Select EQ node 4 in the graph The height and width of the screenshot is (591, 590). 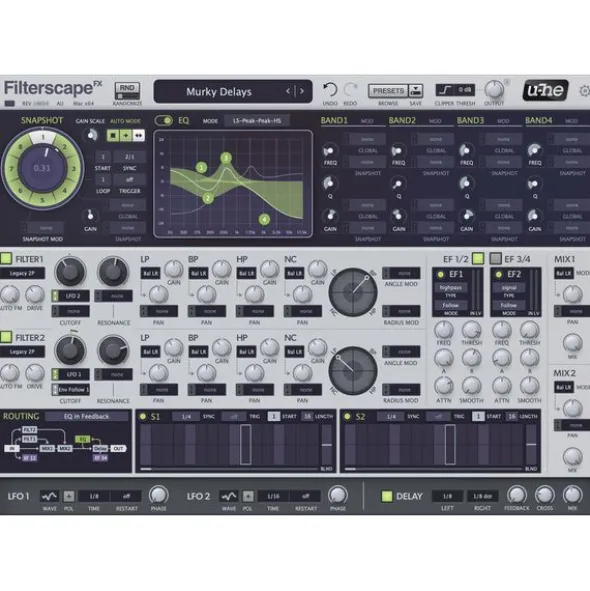tap(264, 219)
